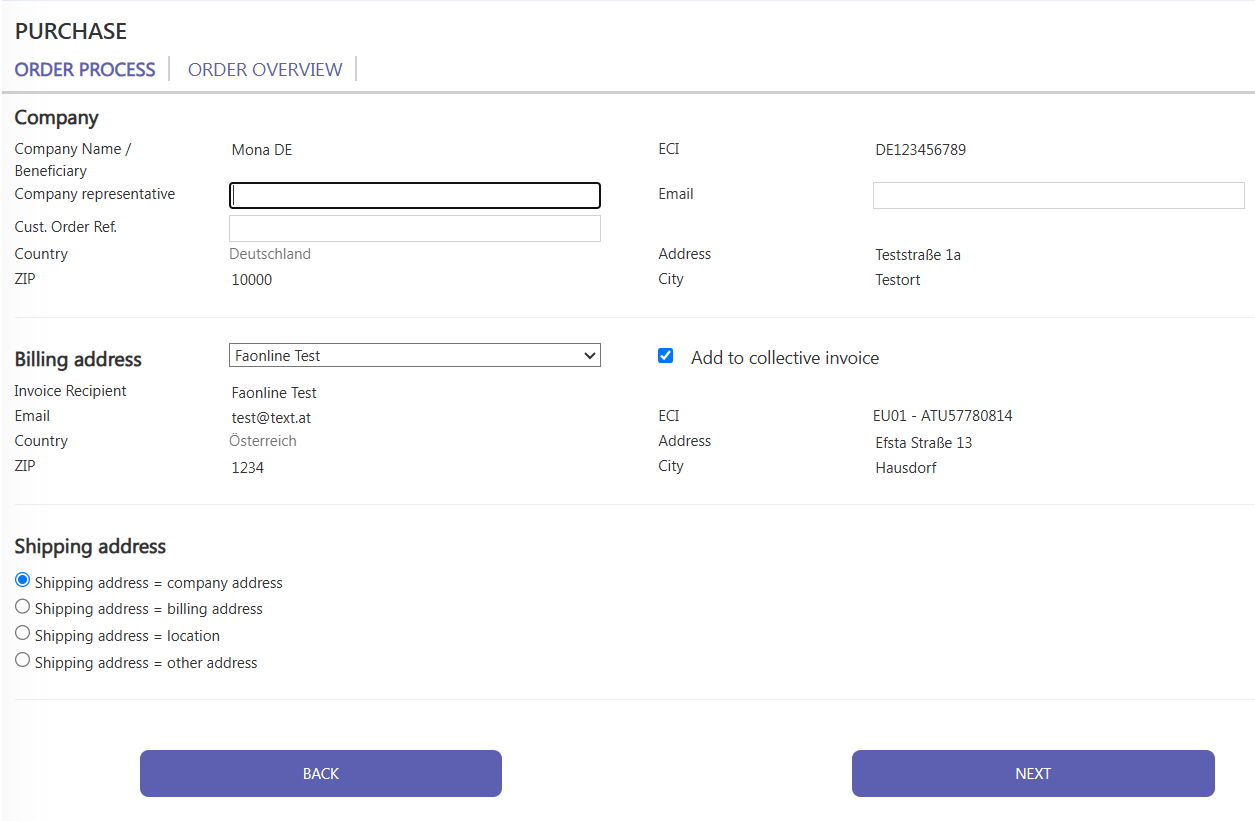Click the Company section heading
This screenshot has height=821, width=1255.
pos(56,117)
